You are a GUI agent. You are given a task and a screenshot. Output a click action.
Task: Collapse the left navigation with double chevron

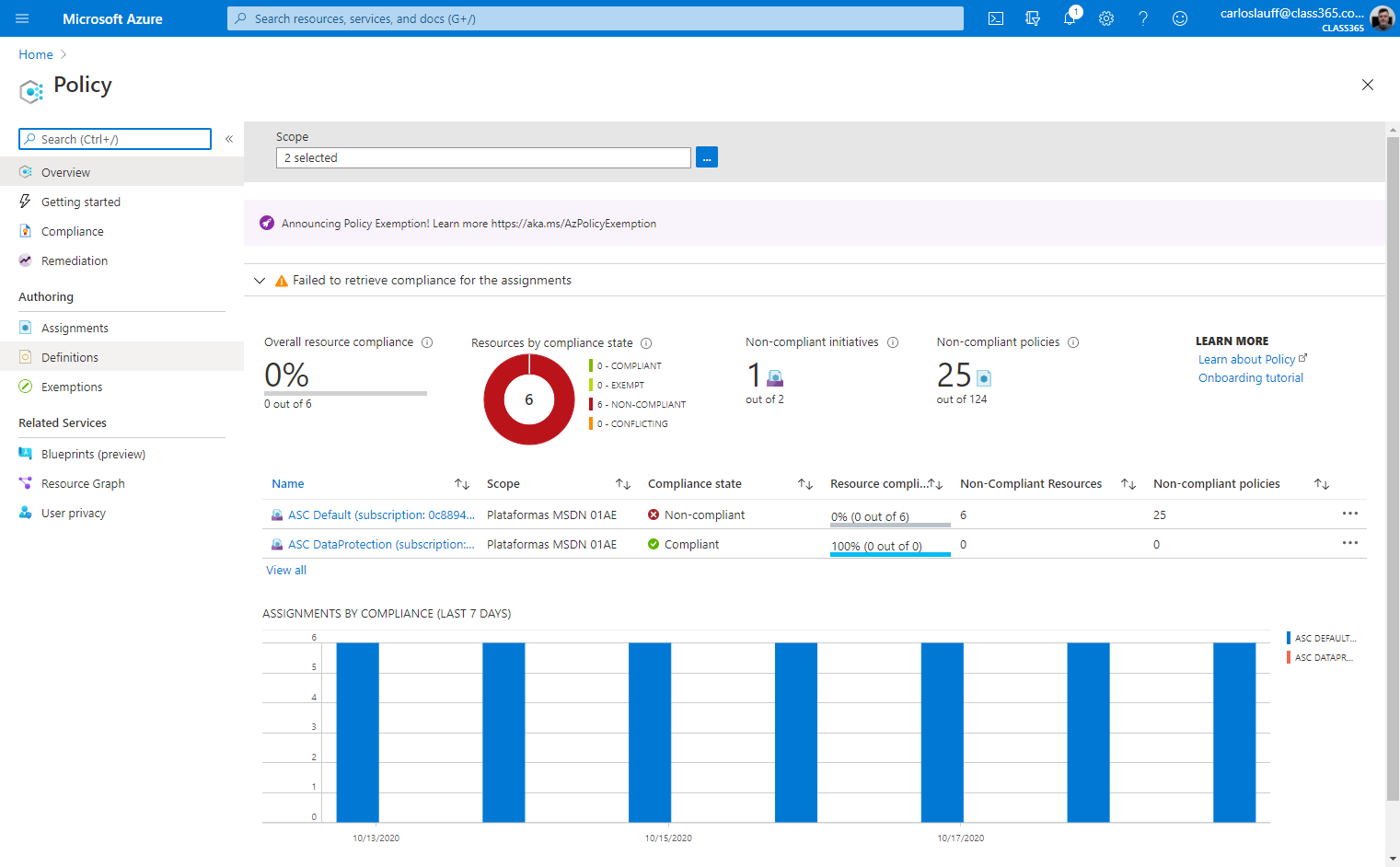(x=229, y=139)
